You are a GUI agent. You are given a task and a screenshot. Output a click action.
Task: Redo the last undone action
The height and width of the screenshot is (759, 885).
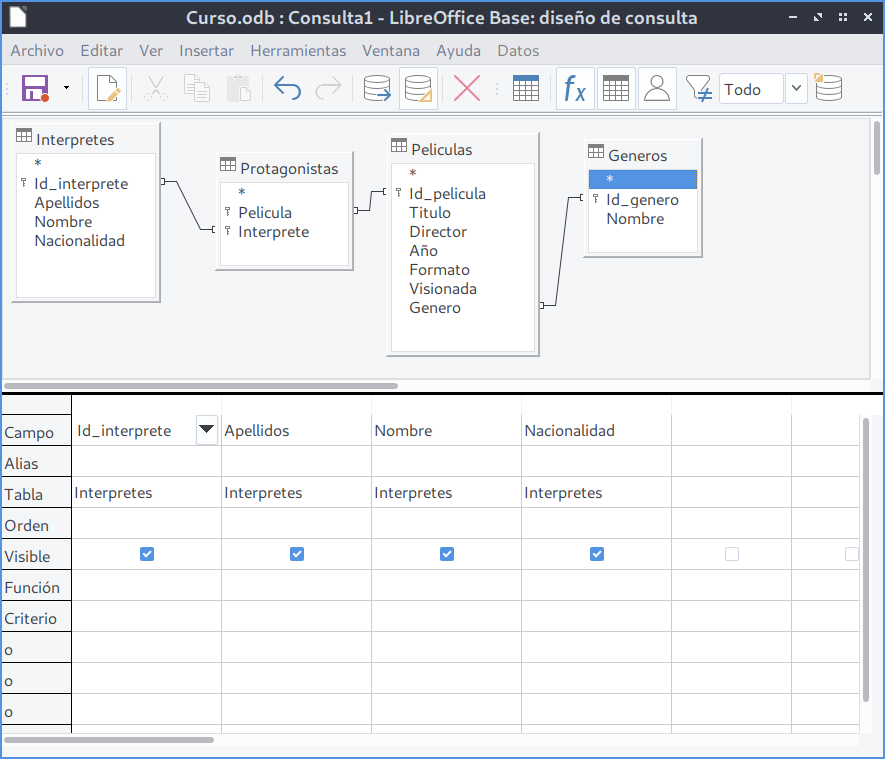click(328, 88)
